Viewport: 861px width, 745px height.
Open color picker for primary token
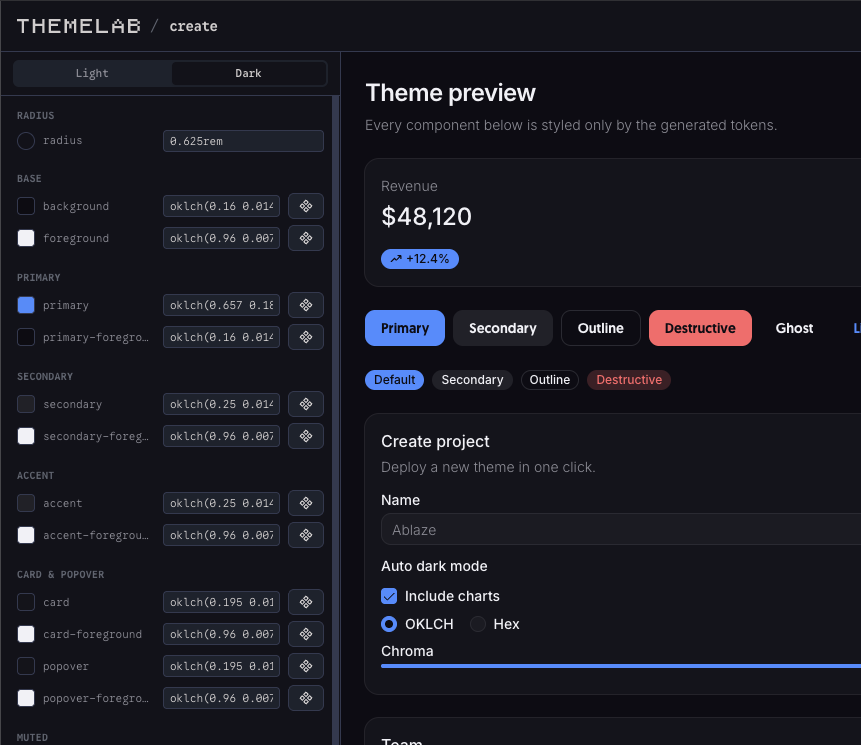pyautogui.click(x=306, y=305)
